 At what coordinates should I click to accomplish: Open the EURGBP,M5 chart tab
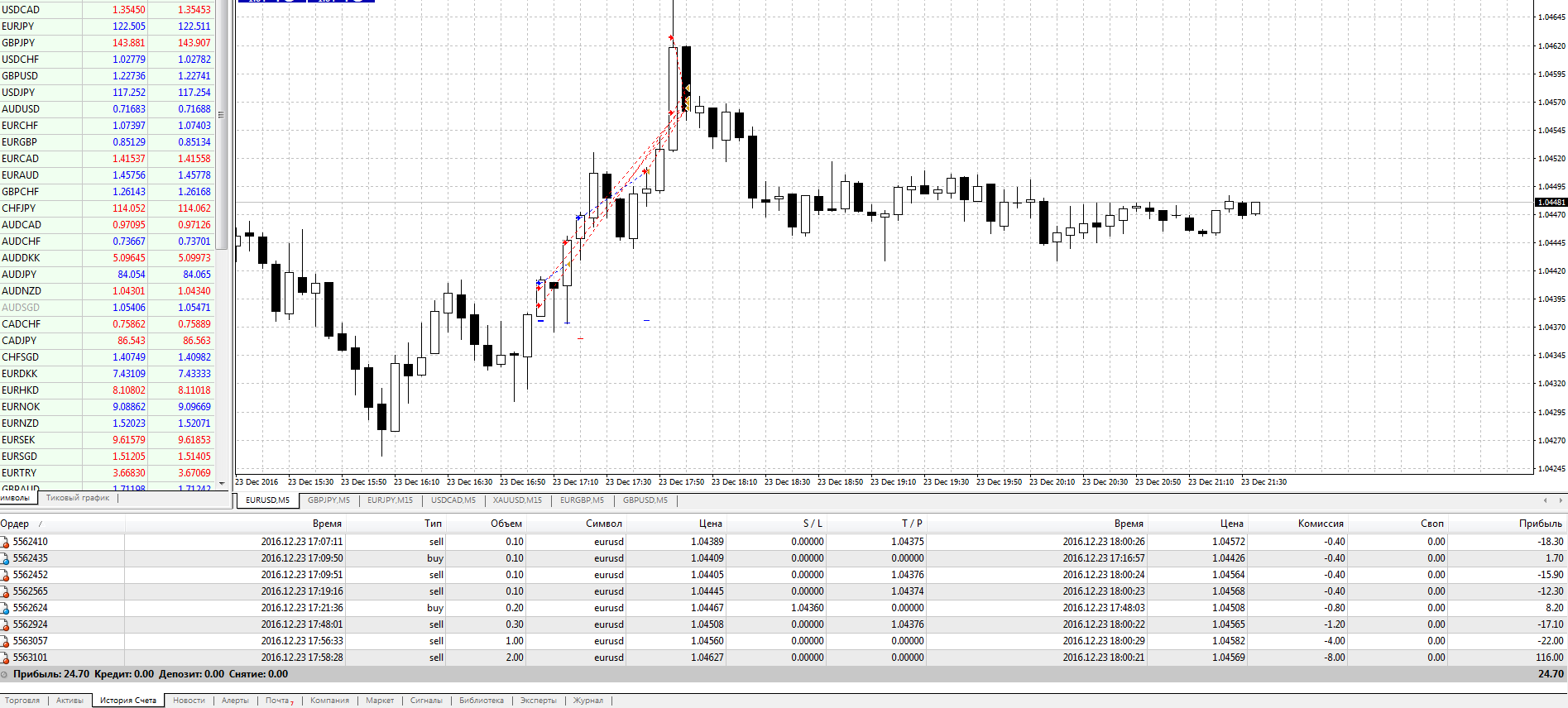pyautogui.click(x=582, y=500)
